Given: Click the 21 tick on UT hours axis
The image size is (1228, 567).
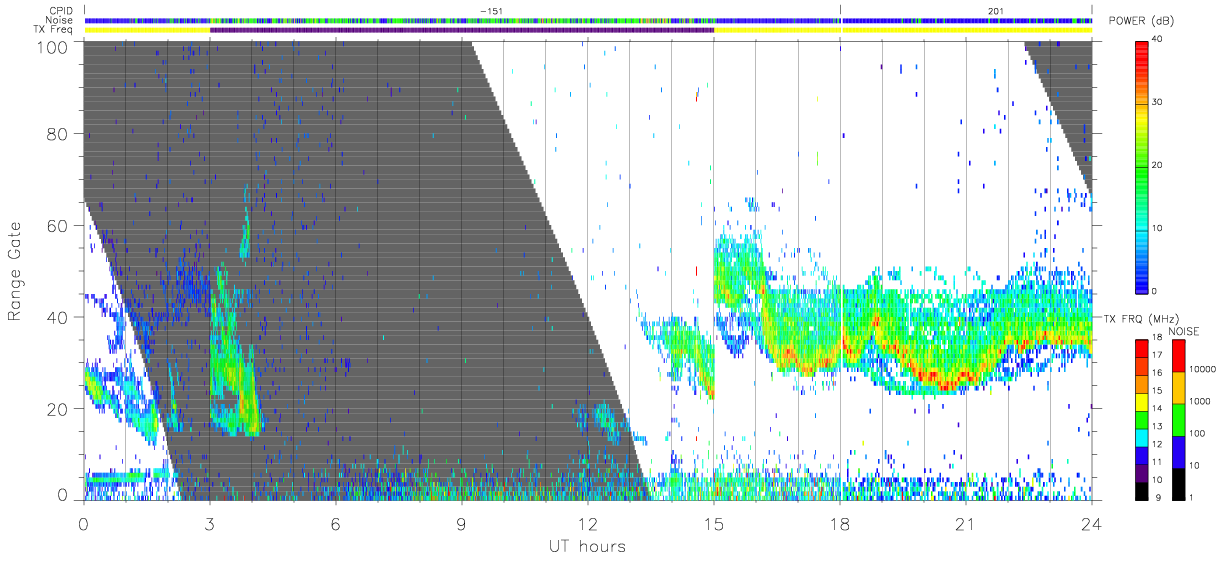Looking at the screenshot, I should (x=966, y=524).
